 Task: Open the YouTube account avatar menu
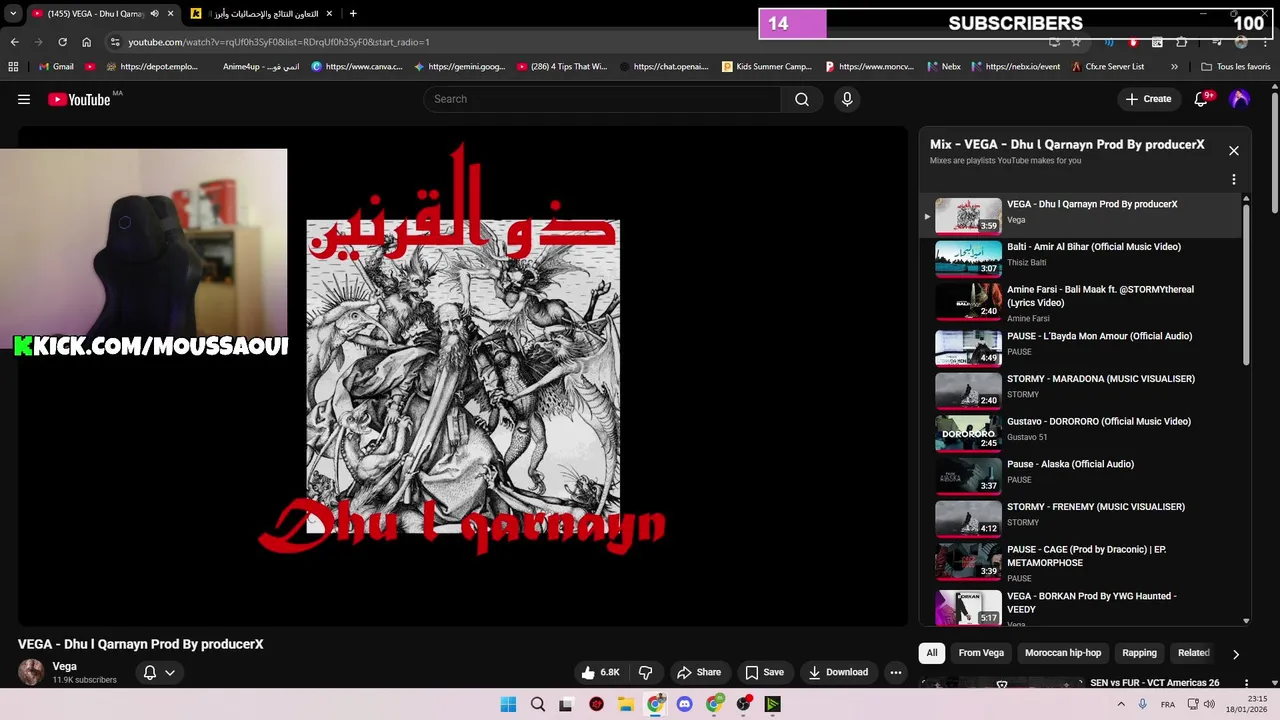coord(1240,99)
